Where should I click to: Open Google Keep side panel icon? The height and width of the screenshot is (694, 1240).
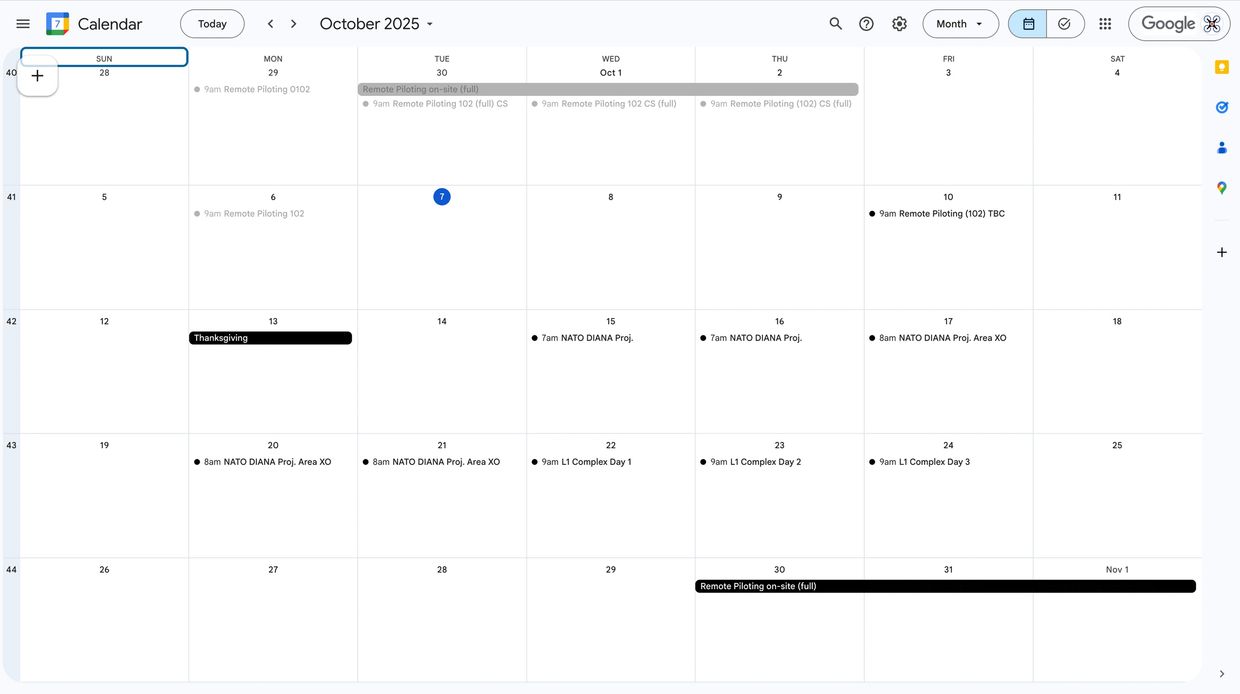(1222, 67)
